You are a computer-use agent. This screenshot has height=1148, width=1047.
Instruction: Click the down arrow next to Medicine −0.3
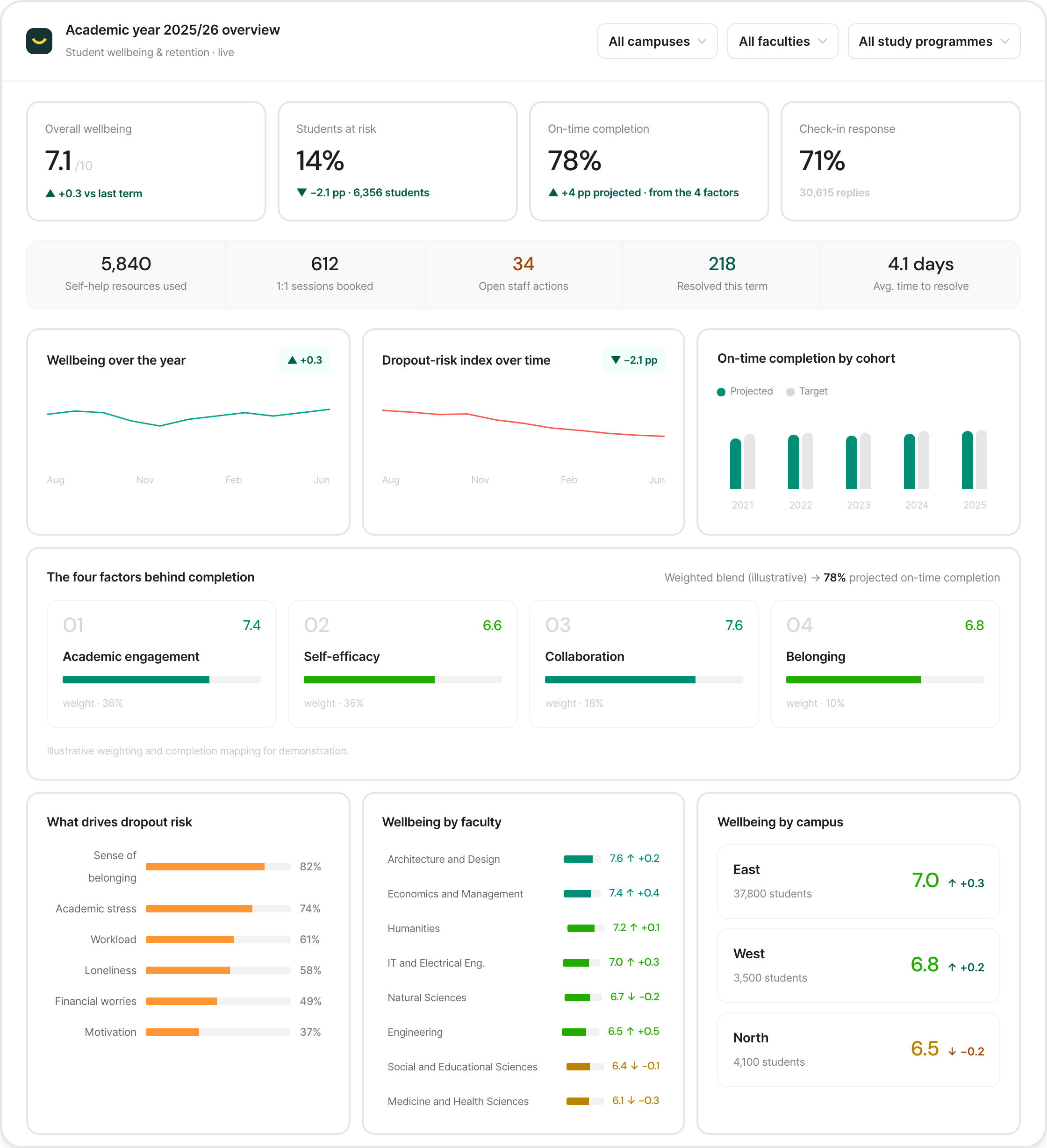631,1101
